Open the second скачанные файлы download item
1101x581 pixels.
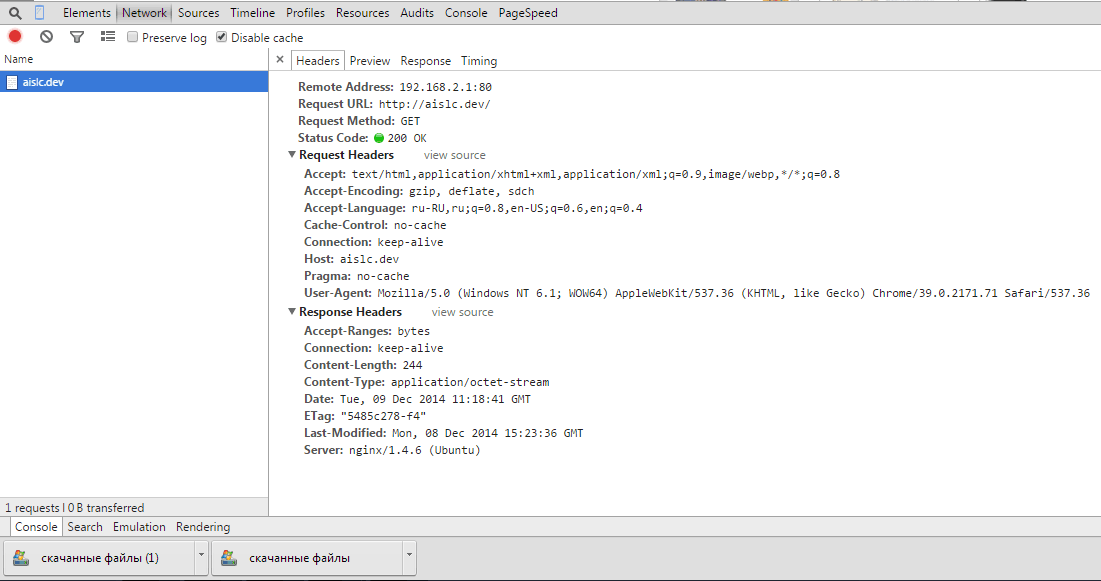pyautogui.click(x=307, y=558)
